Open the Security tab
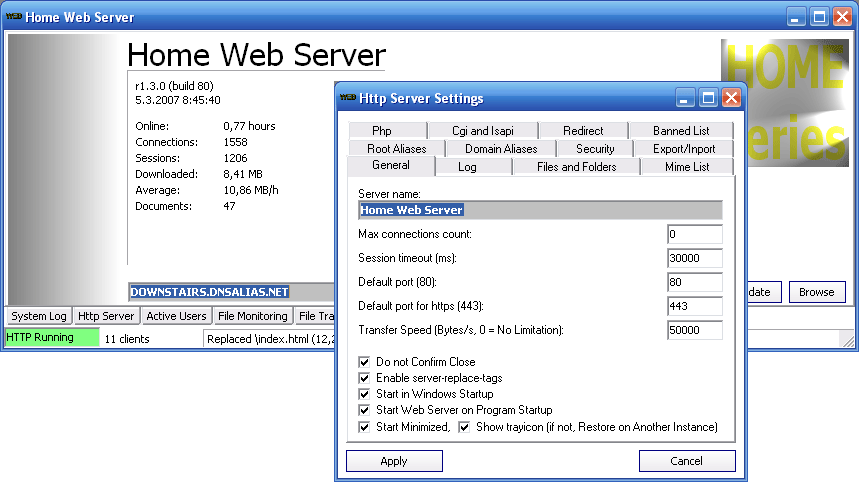859x482 pixels. [x=595, y=149]
